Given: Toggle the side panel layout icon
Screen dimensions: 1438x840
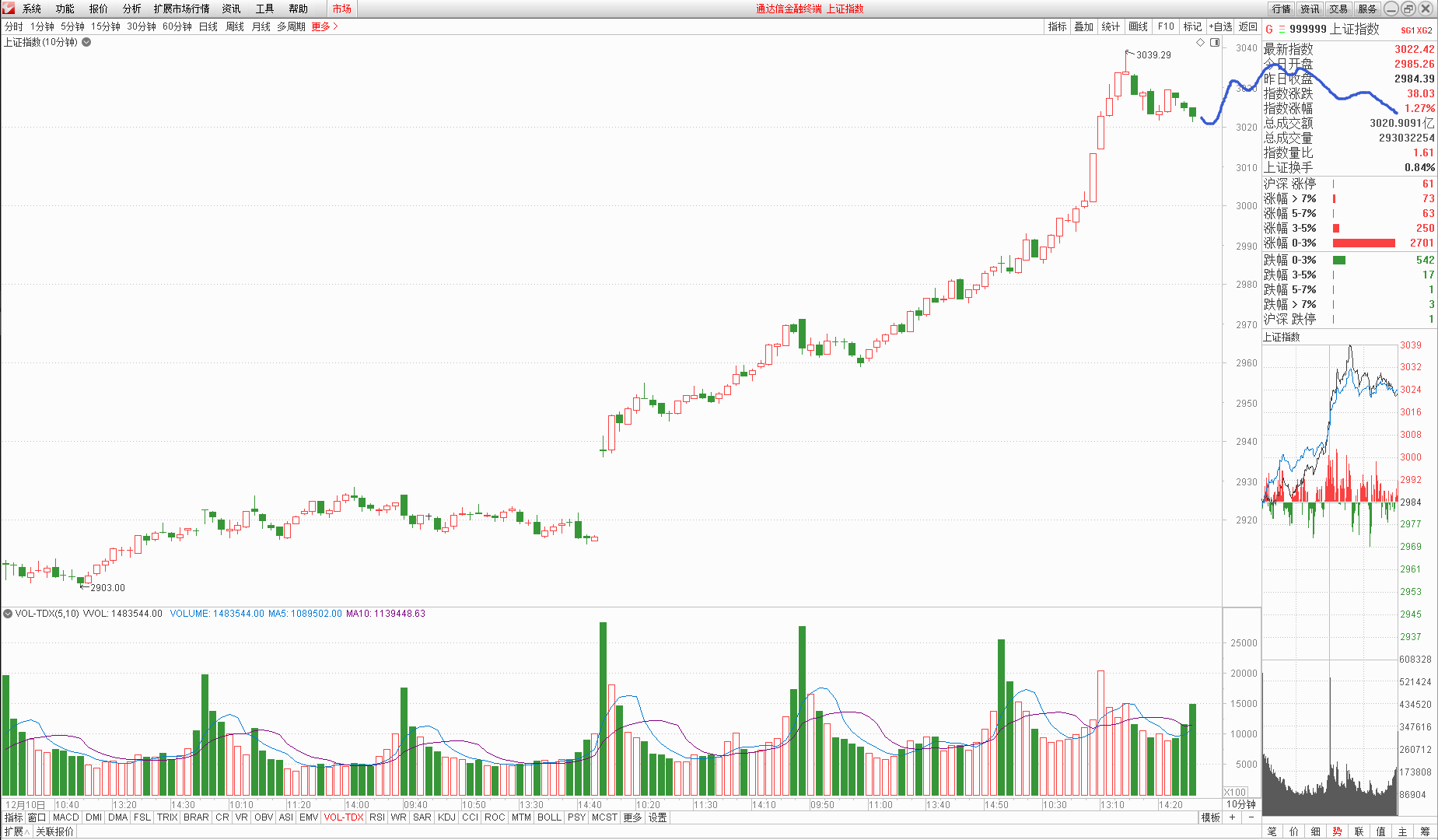Looking at the screenshot, I should click(1215, 42).
